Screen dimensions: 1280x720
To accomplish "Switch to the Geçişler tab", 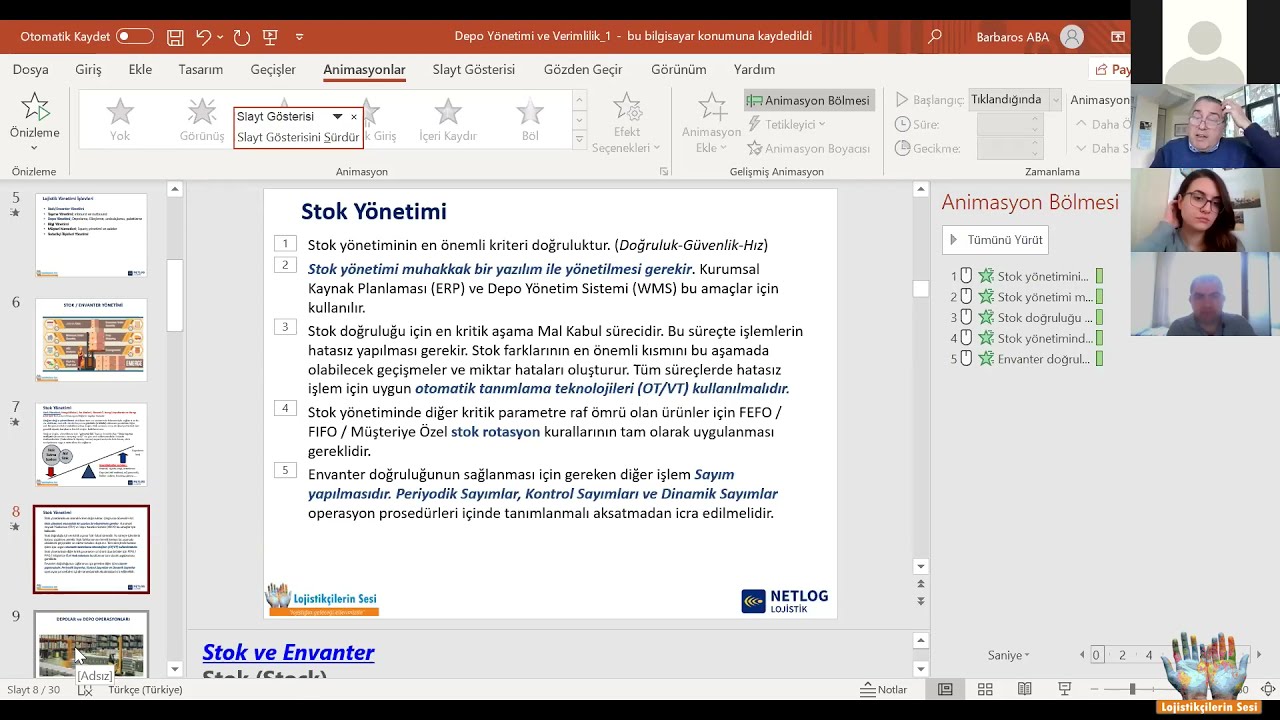I will [x=273, y=70].
